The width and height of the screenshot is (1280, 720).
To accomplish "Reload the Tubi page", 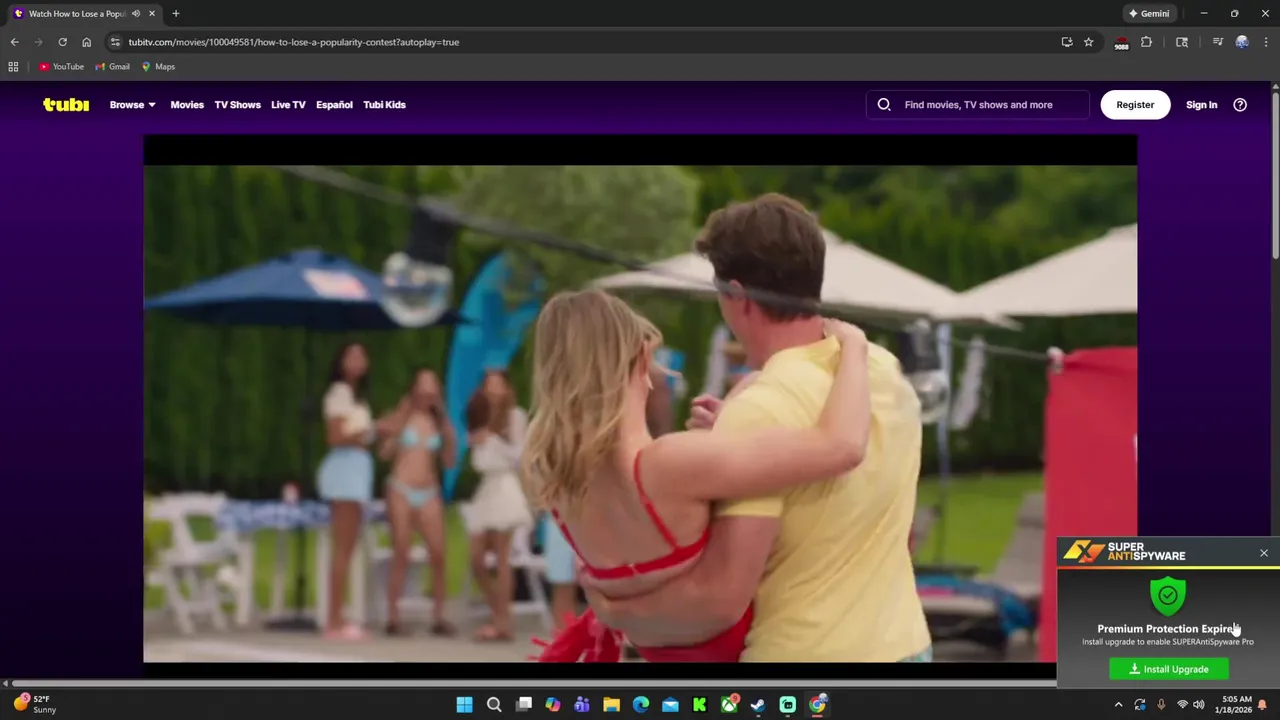I will (x=62, y=42).
